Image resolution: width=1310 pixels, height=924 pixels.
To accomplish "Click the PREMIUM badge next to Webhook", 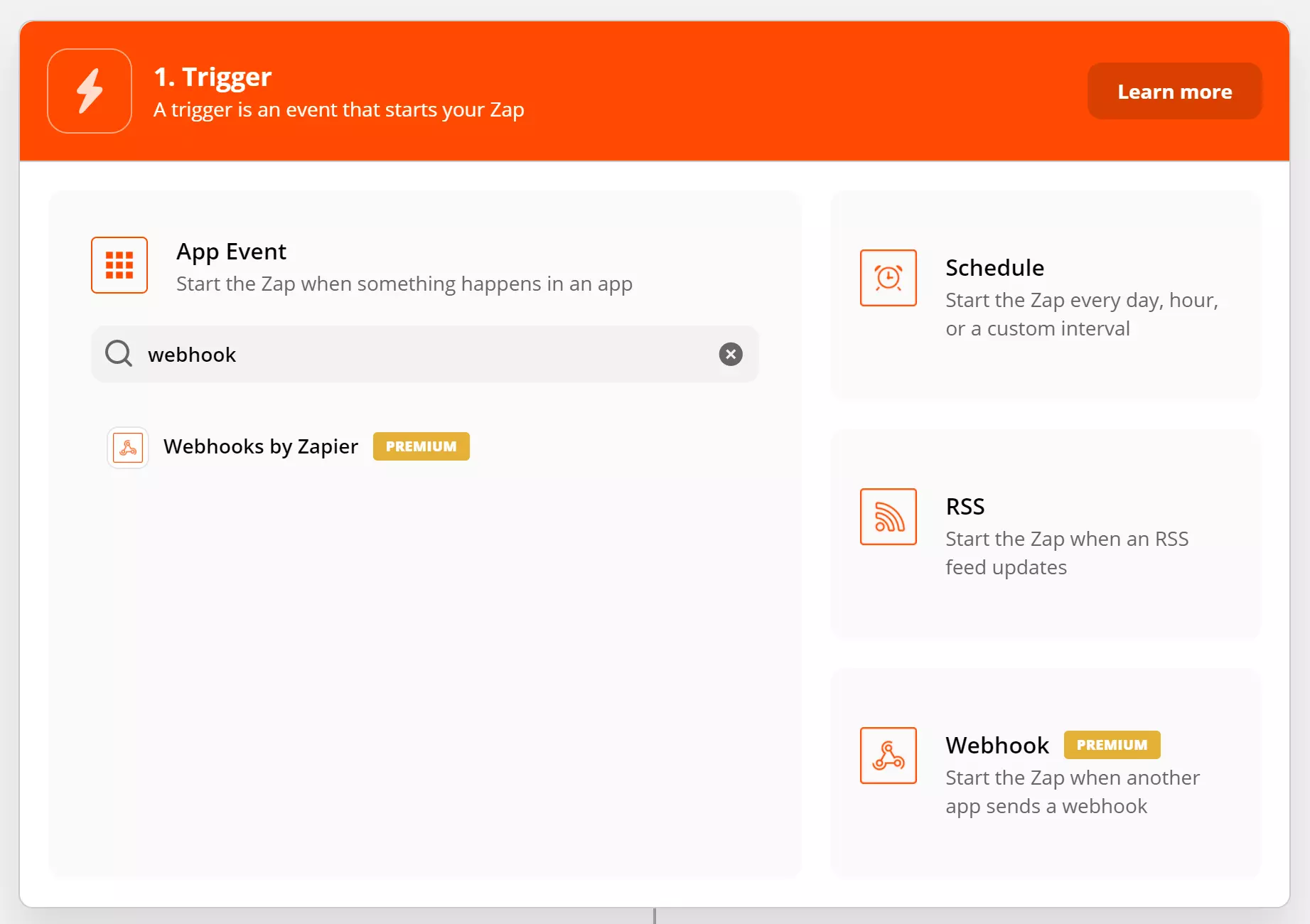I will [x=1112, y=745].
